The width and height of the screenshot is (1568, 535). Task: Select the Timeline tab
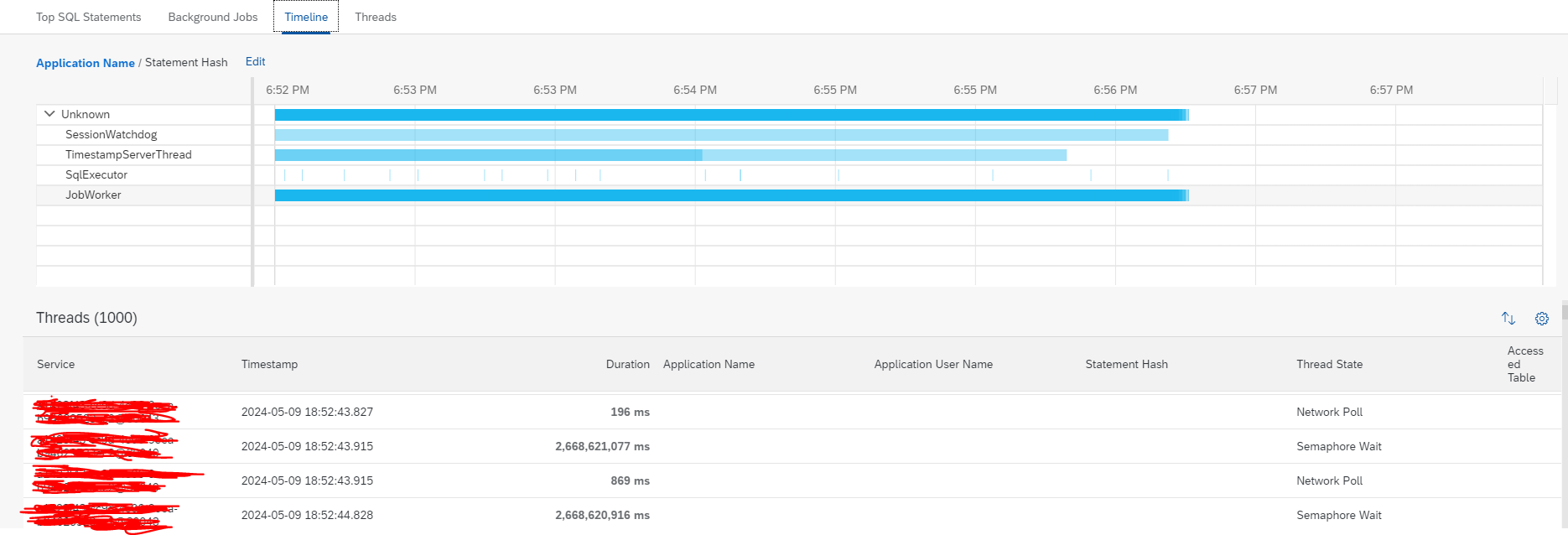306,17
